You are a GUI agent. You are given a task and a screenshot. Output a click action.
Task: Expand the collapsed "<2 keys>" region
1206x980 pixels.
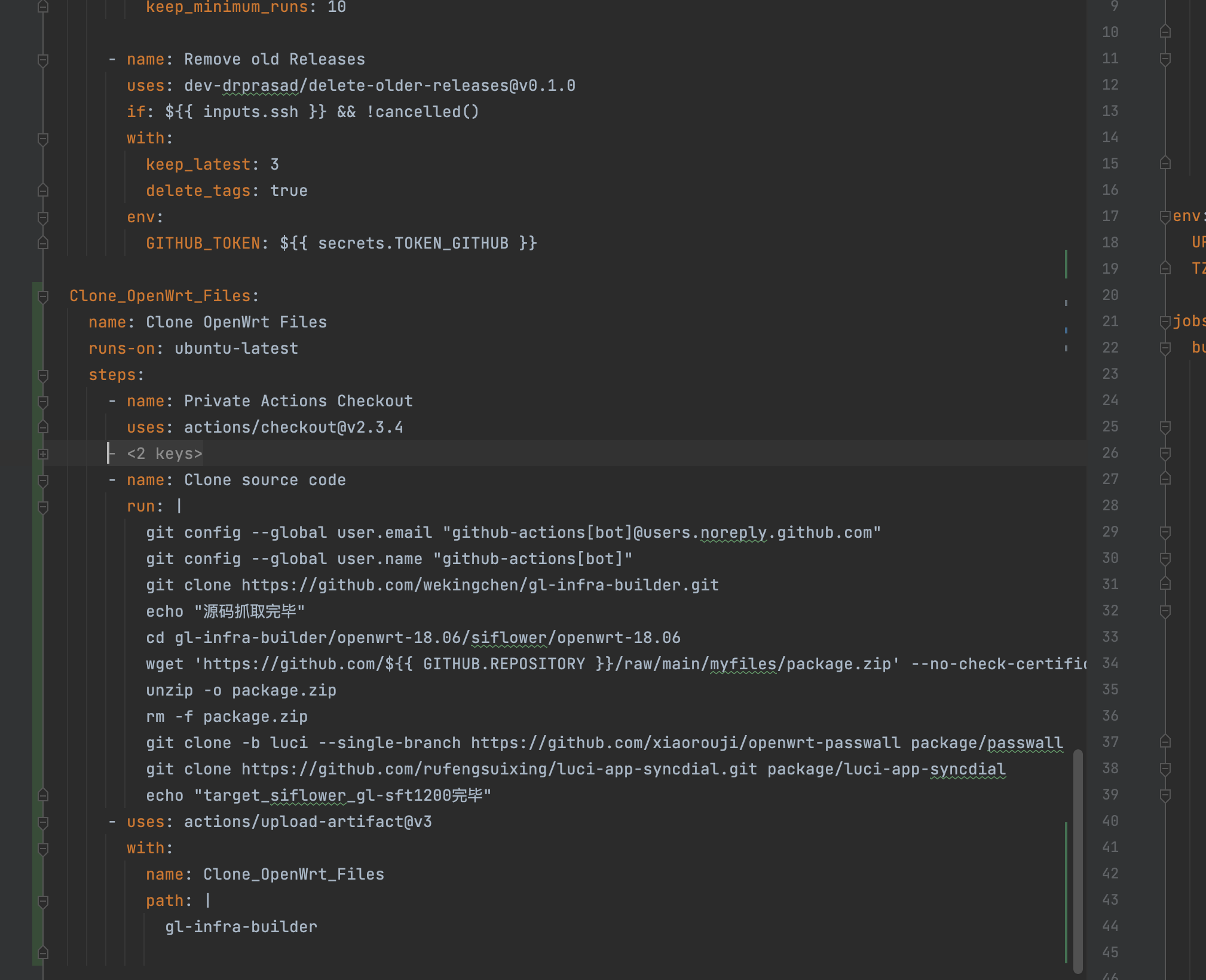point(164,453)
